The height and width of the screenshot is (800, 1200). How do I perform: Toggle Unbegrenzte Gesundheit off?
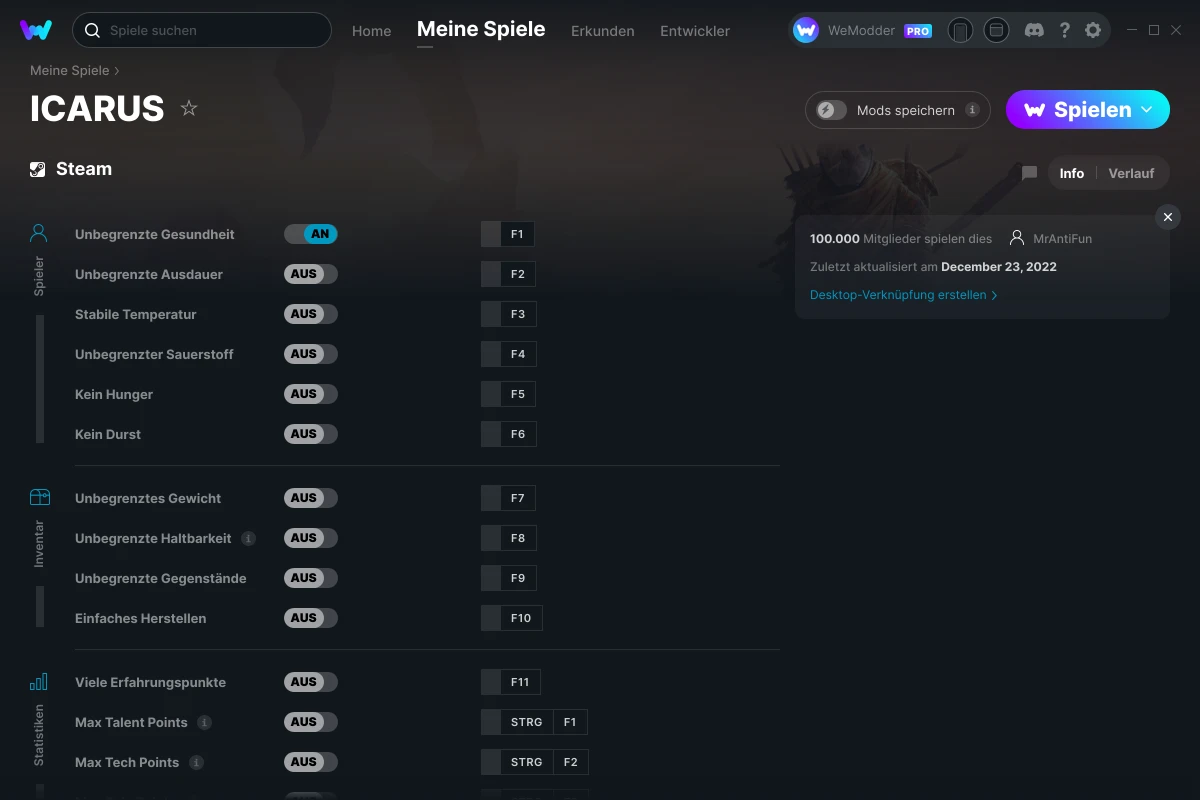click(x=311, y=234)
